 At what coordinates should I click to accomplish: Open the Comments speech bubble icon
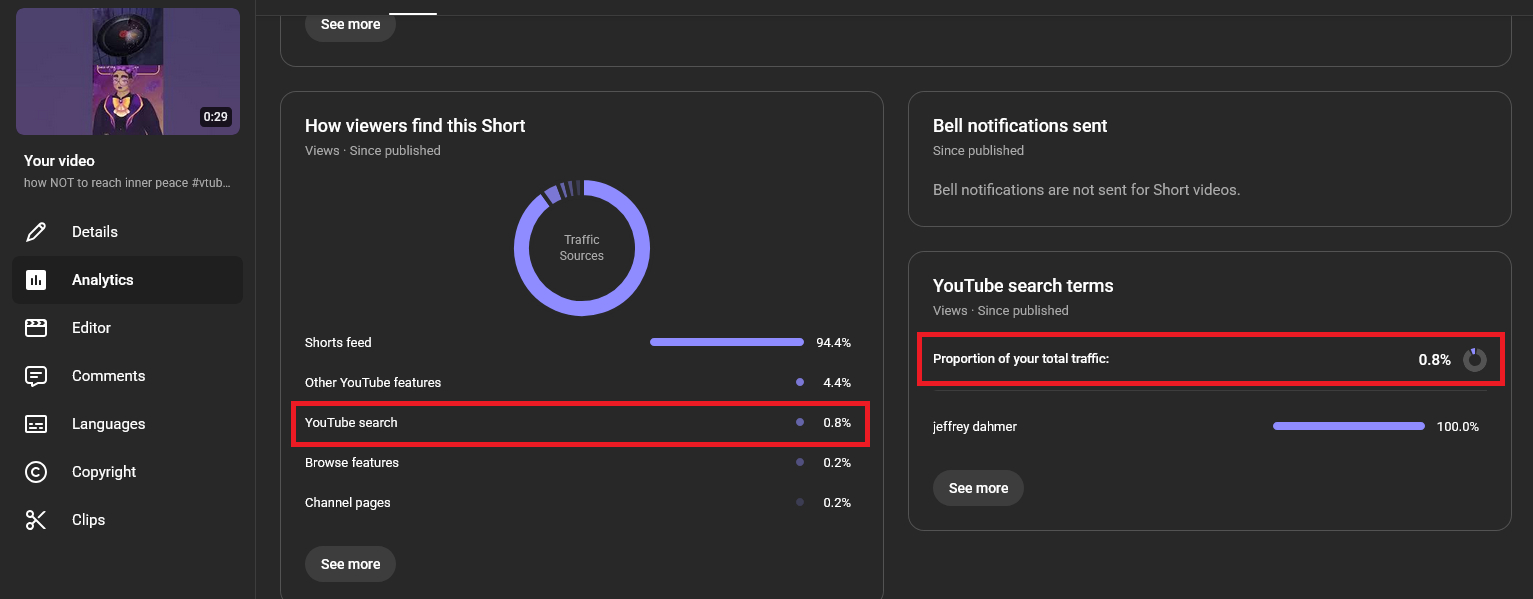point(36,376)
